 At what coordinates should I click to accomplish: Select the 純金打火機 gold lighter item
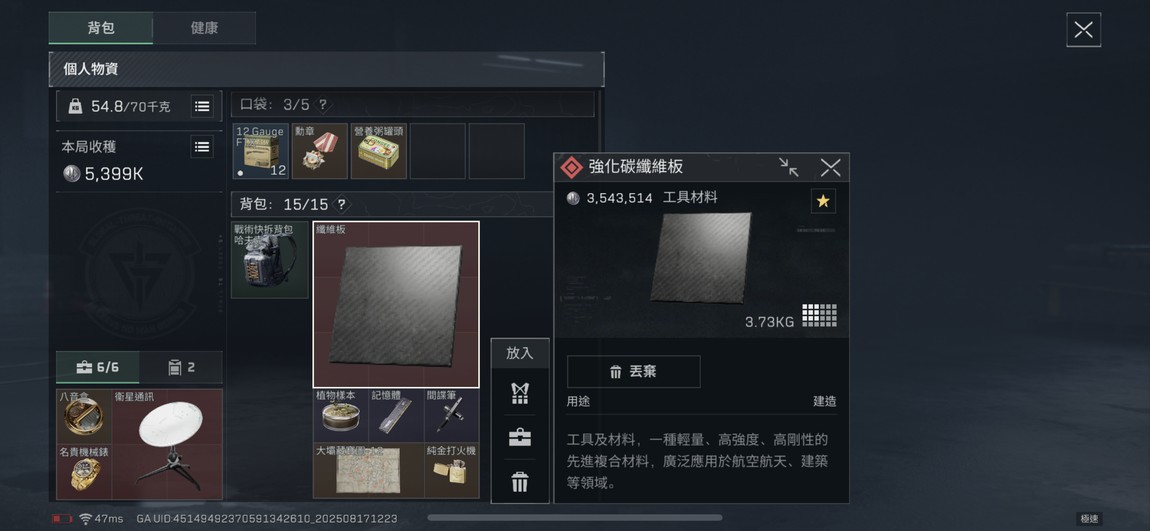pos(452,471)
